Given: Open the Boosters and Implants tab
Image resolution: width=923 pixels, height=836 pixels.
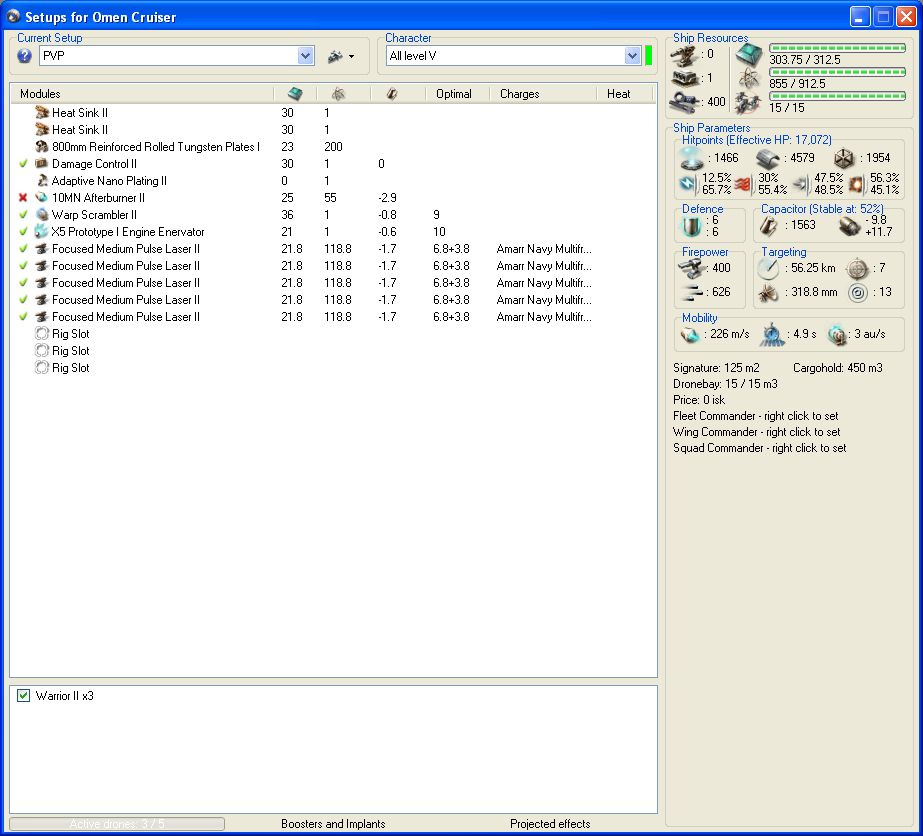Looking at the screenshot, I should 333,824.
